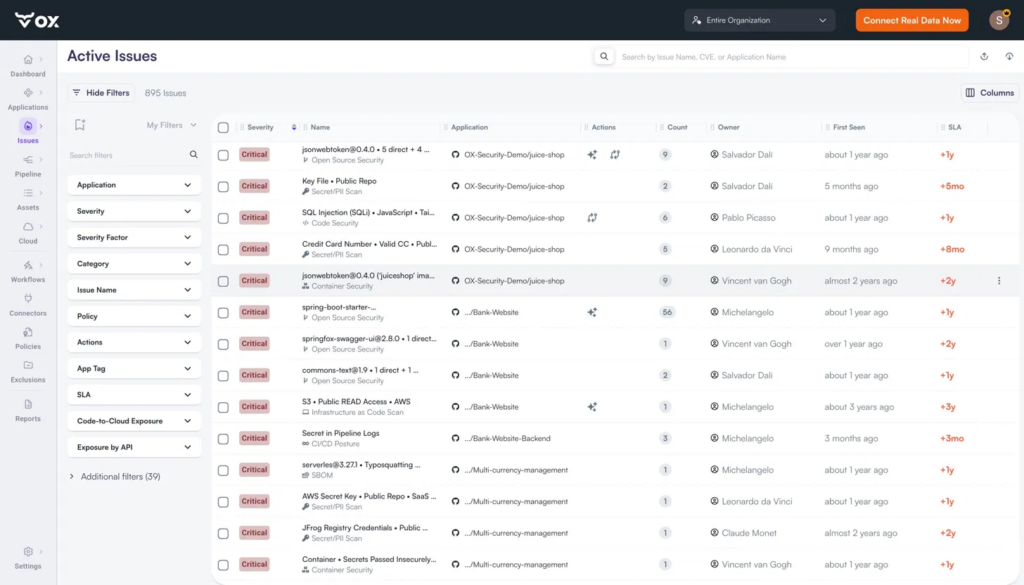
Task: Open Settings in the sidebar
Action: pyautogui.click(x=28, y=558)
